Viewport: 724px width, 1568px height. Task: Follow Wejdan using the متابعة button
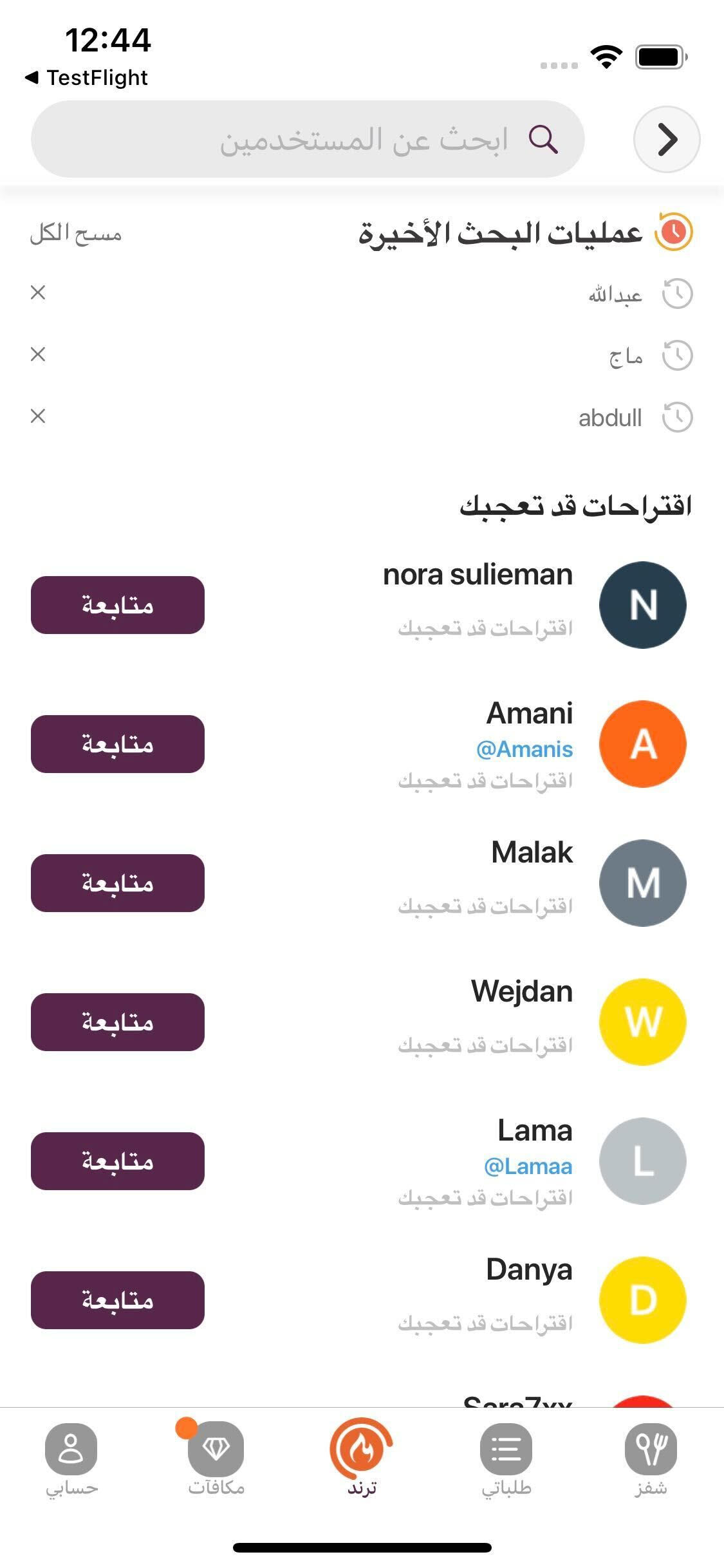click(x=118, y=1022)
